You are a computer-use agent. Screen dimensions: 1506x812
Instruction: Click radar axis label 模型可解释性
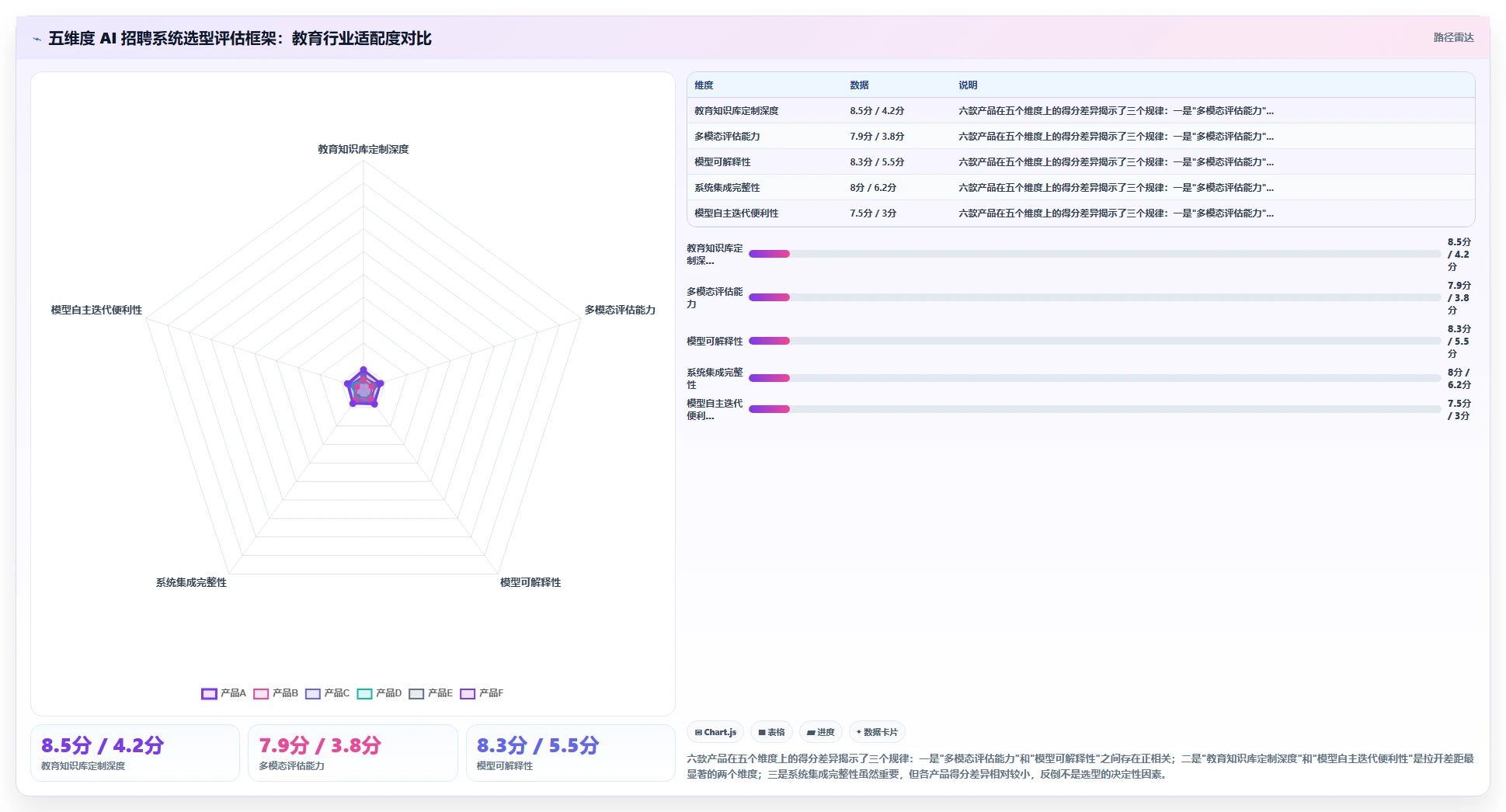530,582
